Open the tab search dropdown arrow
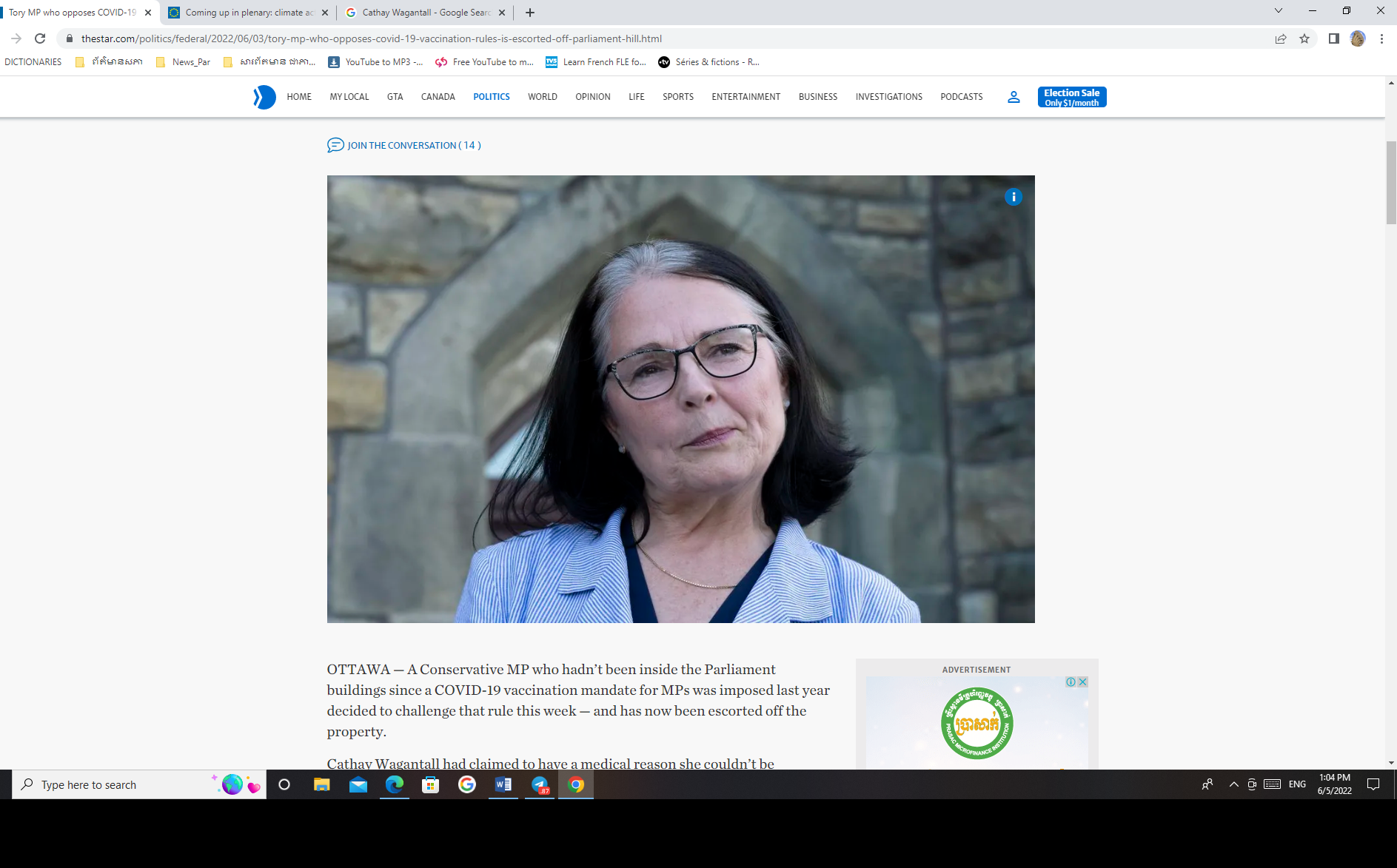Viewport: 1397px width, 868px height. 1279,10
